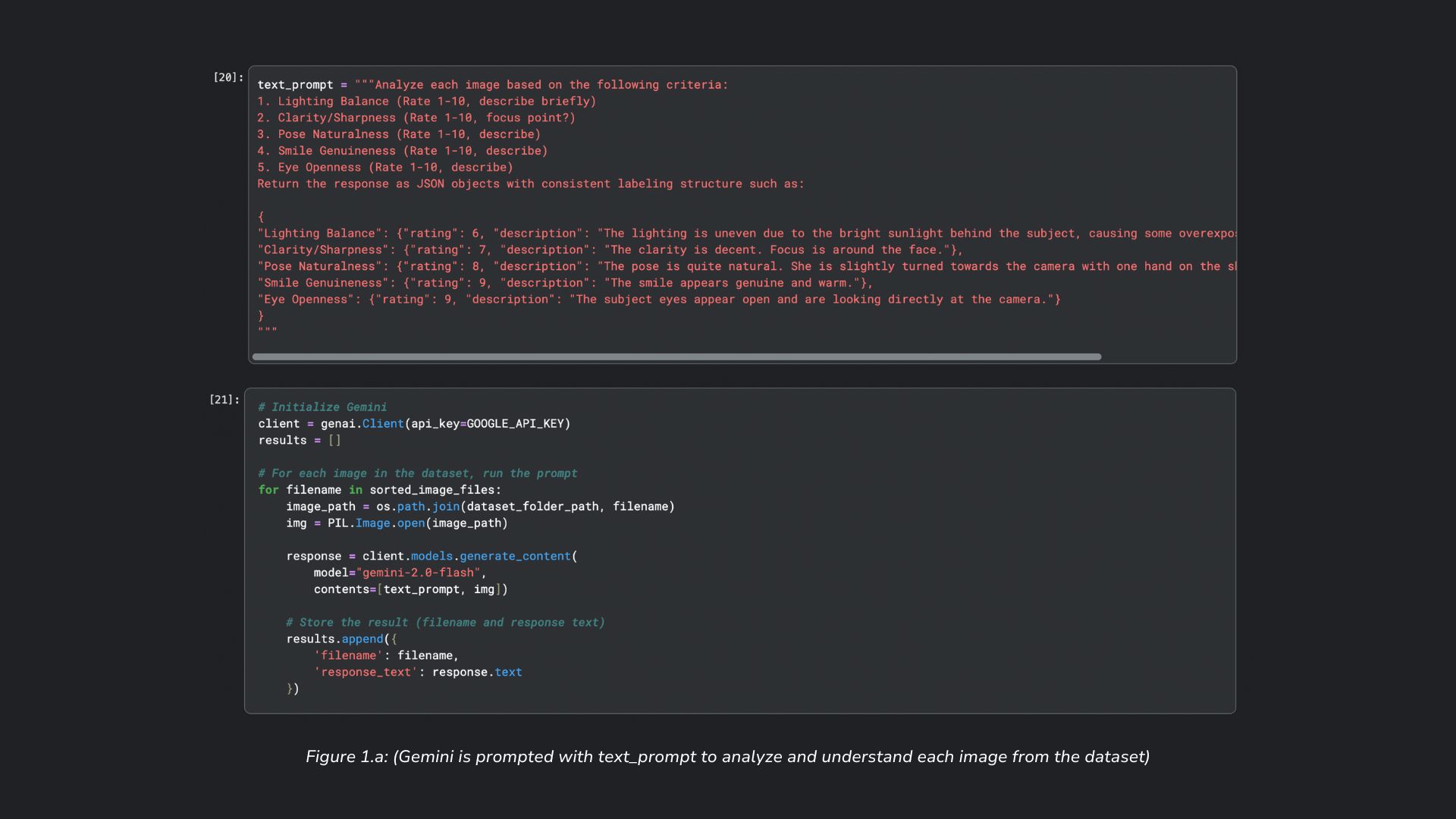
Task: Click the results.append code line
Action: click(x=341, y=639)
